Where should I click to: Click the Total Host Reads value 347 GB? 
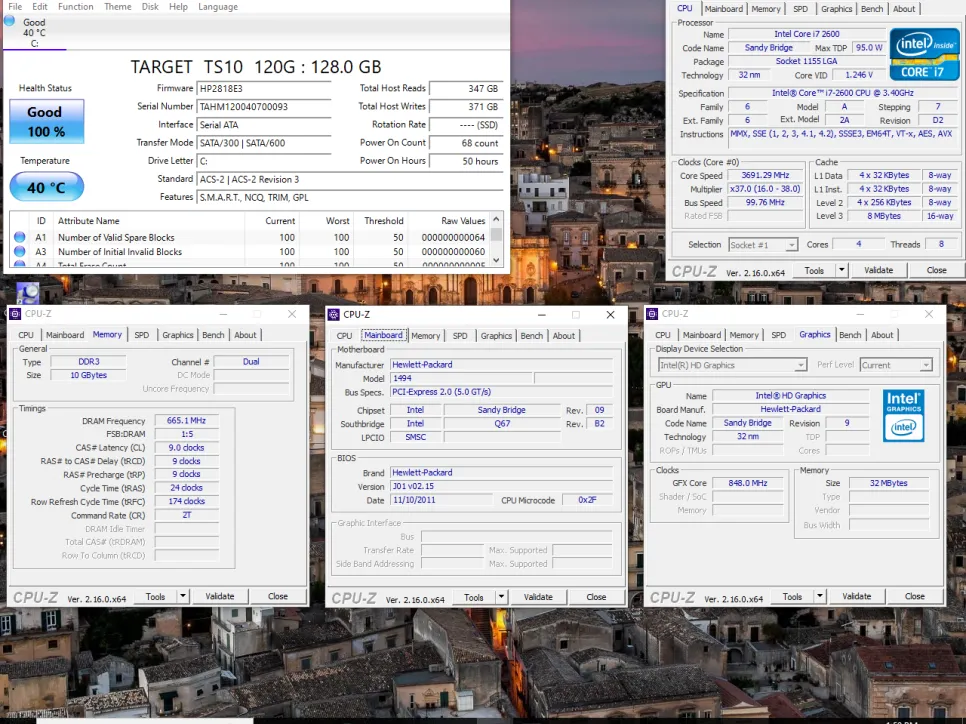[466, 89]
